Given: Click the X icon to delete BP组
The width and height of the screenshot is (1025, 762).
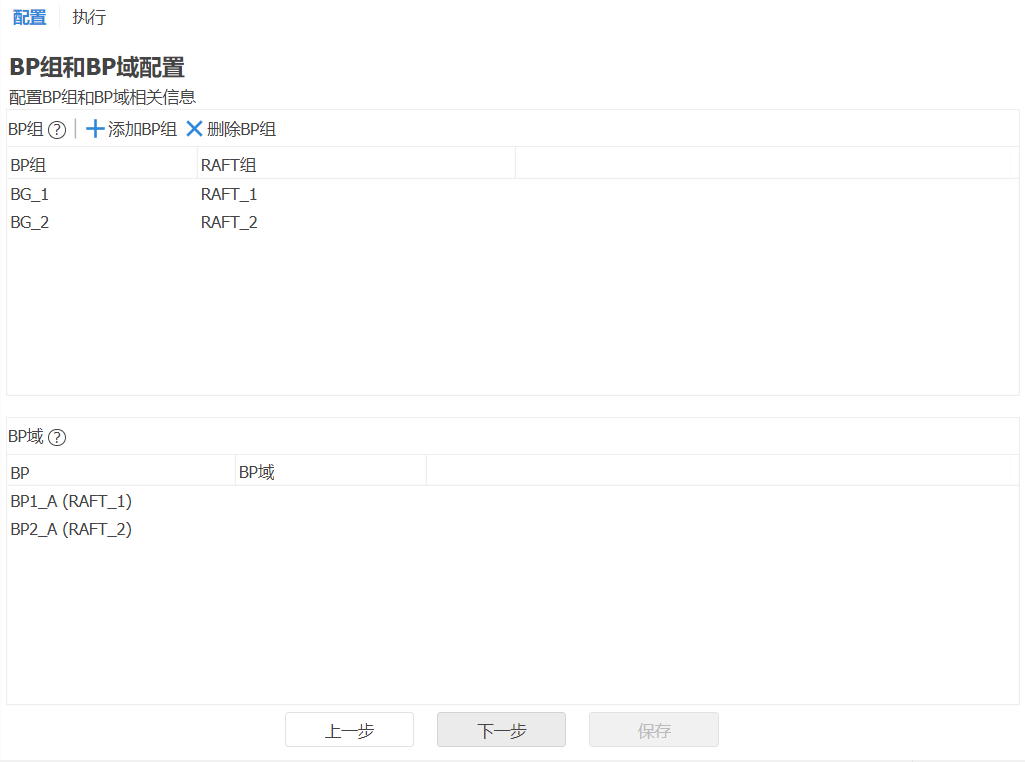Looking at the screenshot, I should 194,129.
